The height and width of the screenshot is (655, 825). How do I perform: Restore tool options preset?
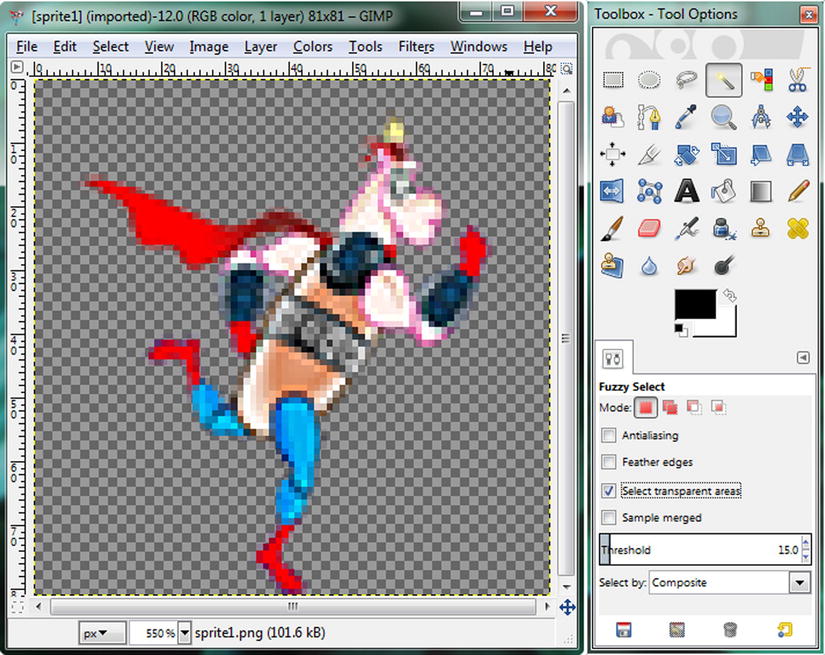(x=677, y=630)
